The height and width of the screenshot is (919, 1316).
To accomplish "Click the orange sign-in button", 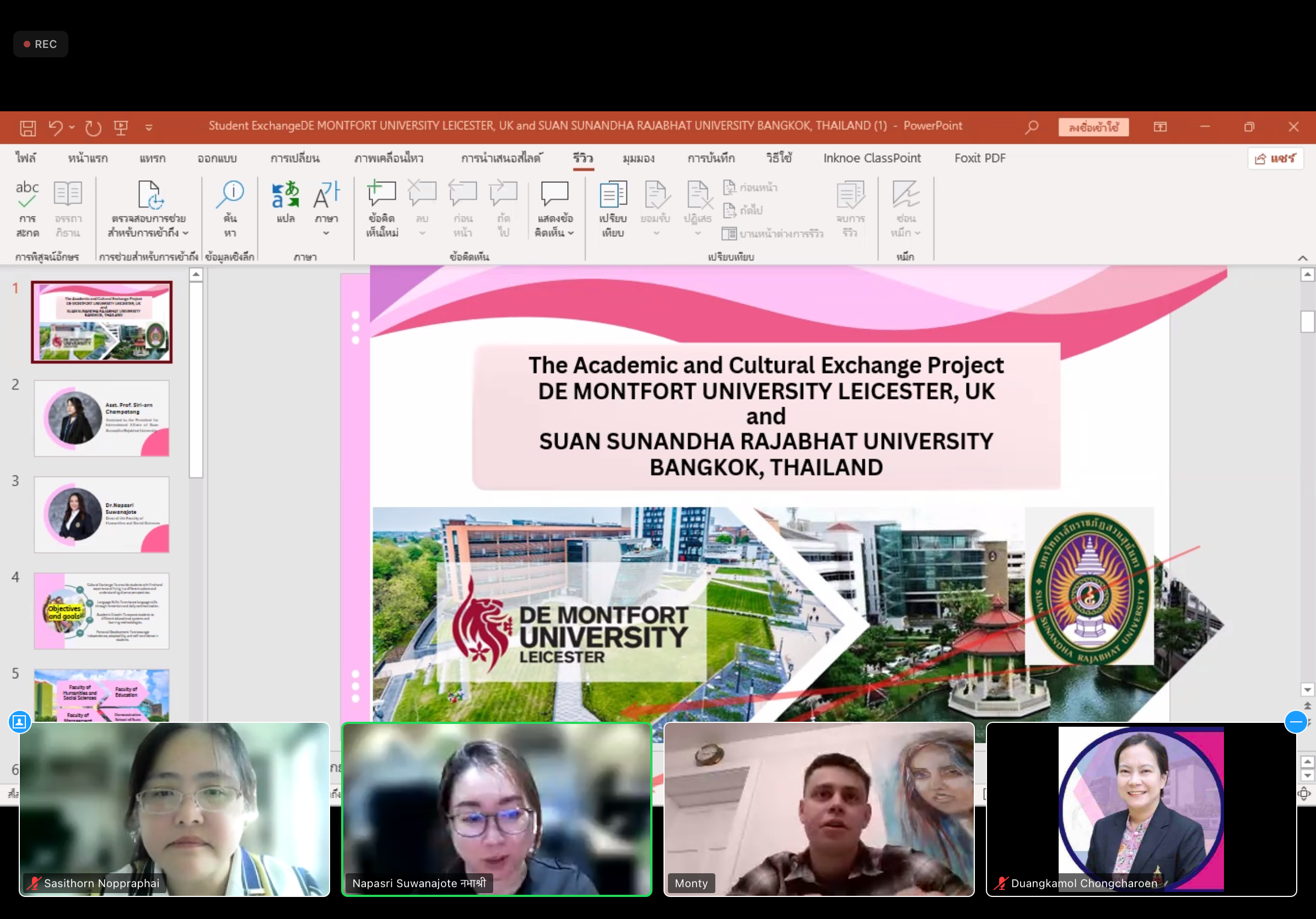I will [1093, 127].
